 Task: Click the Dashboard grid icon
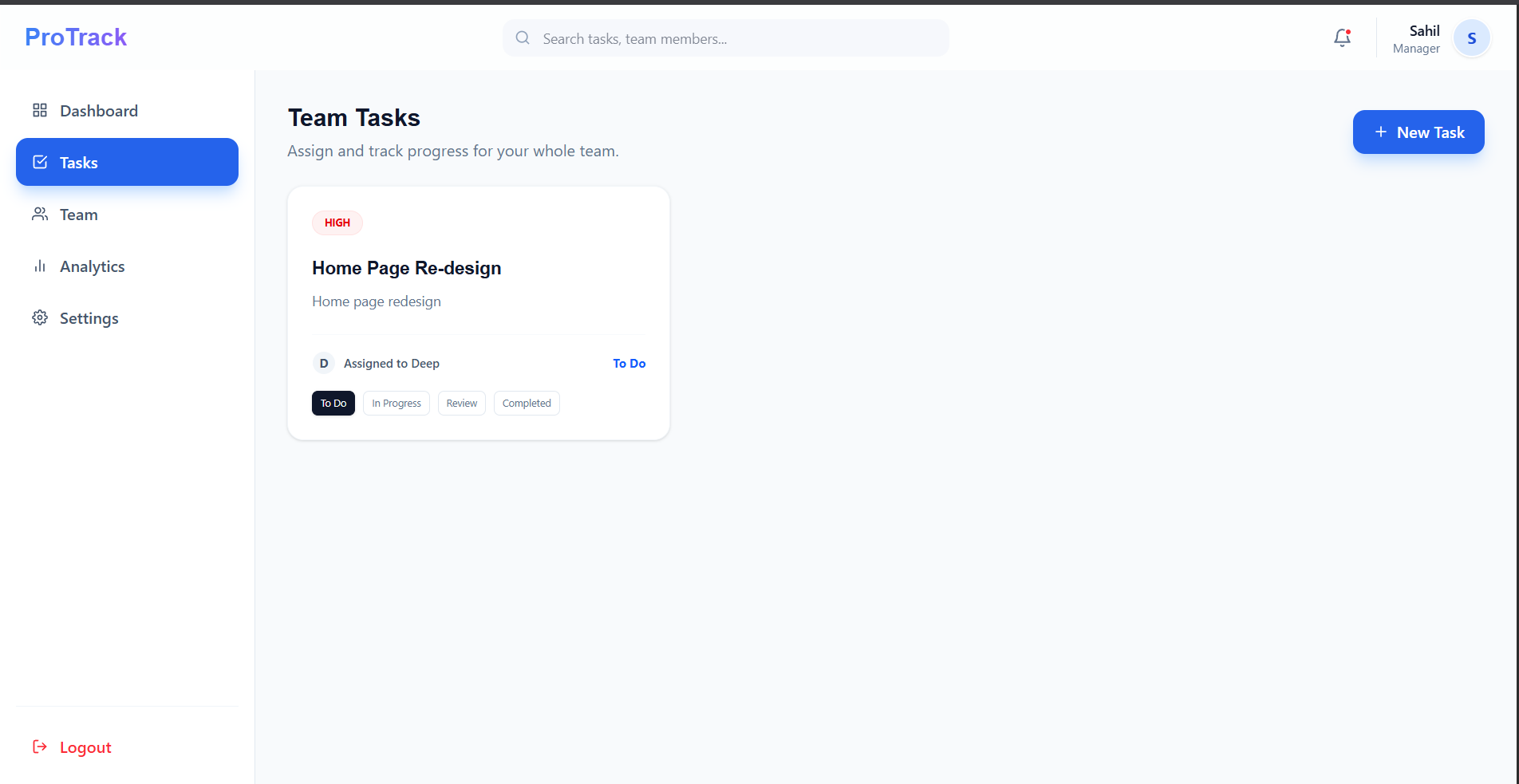coord(40,110)
